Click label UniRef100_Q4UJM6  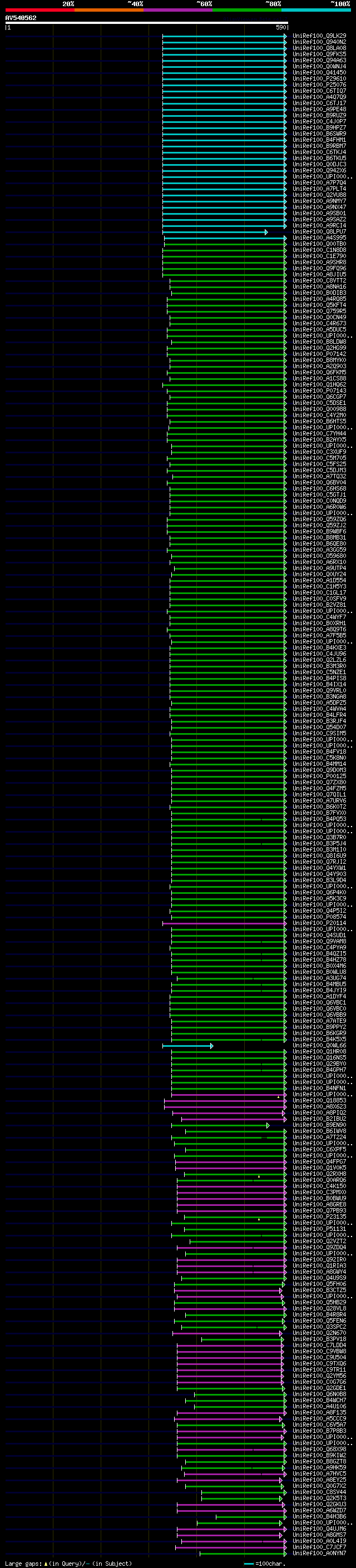click(x=319, y=1529)
